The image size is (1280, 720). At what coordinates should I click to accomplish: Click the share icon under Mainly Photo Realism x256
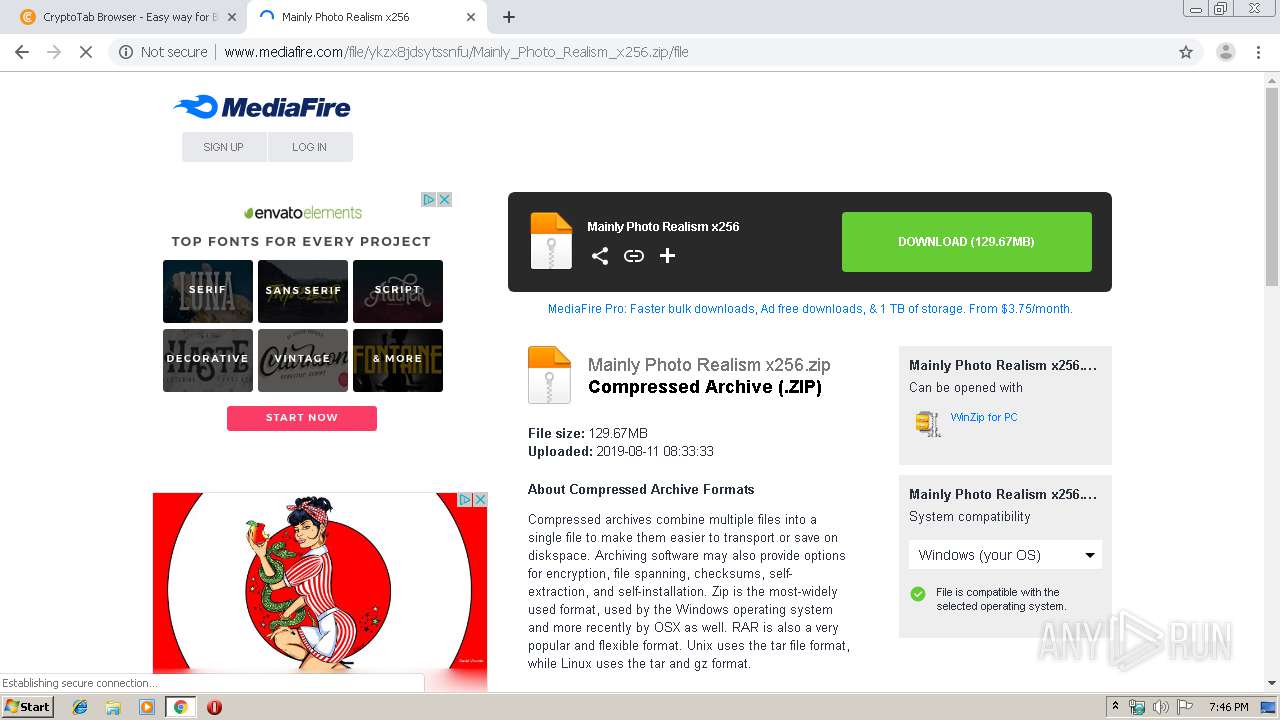[x=600, y=256]
